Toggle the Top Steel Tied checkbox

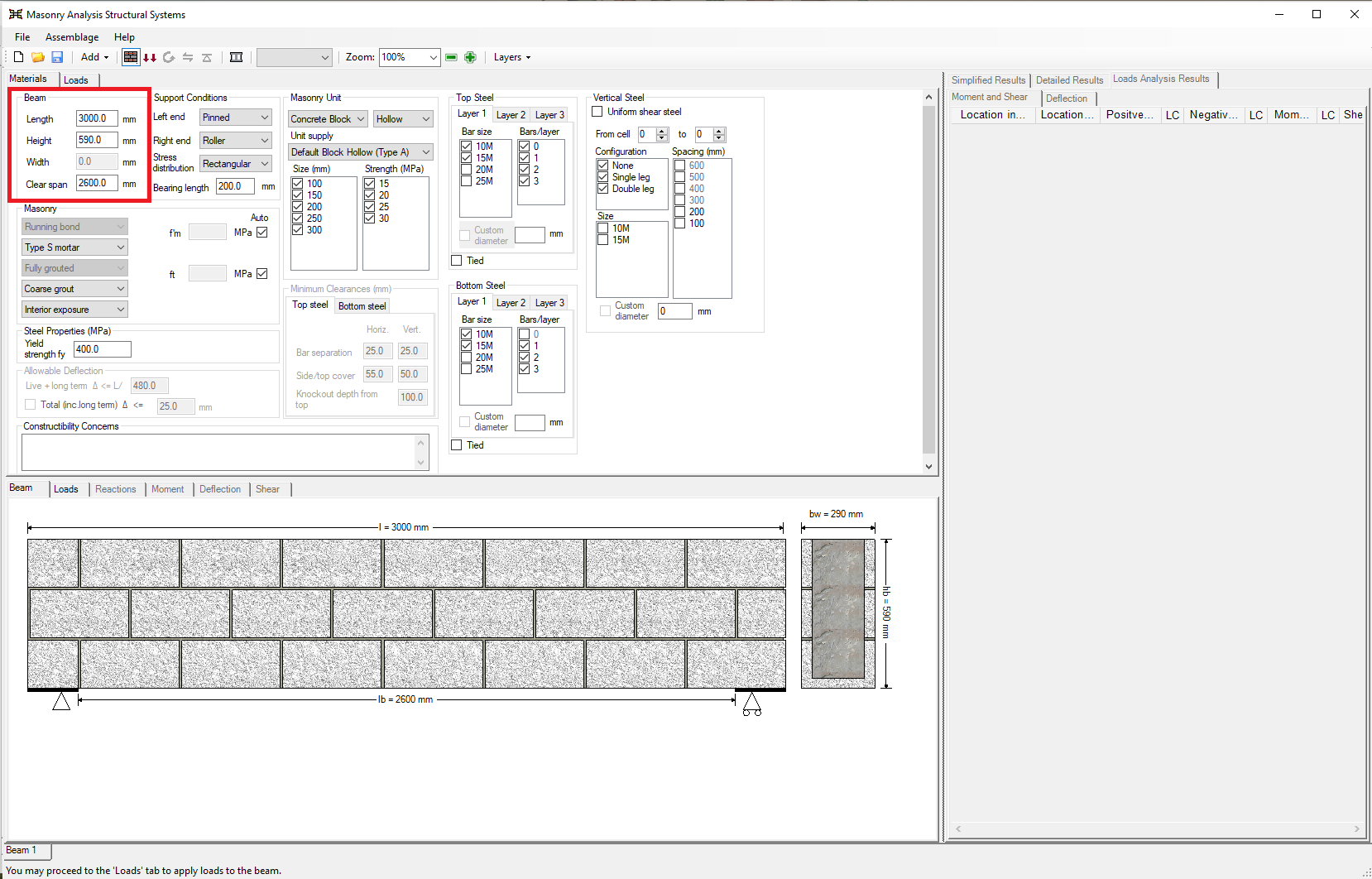point(457,261)
